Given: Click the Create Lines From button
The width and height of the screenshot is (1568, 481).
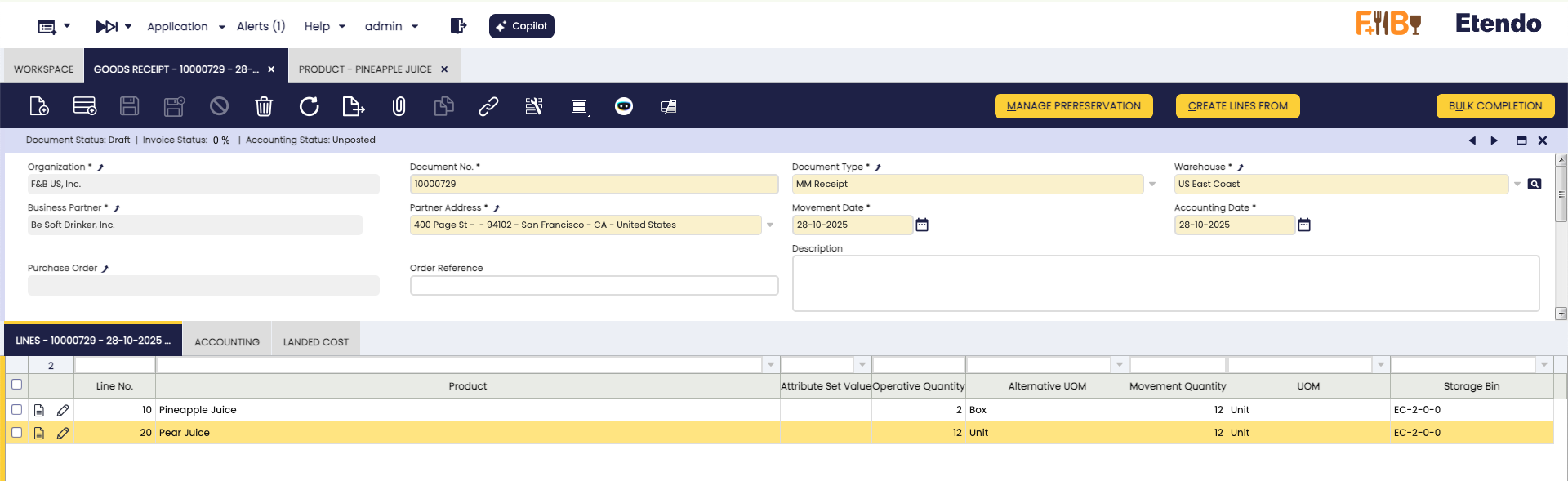Looking at the screenshot, I should coord(1237,106).
